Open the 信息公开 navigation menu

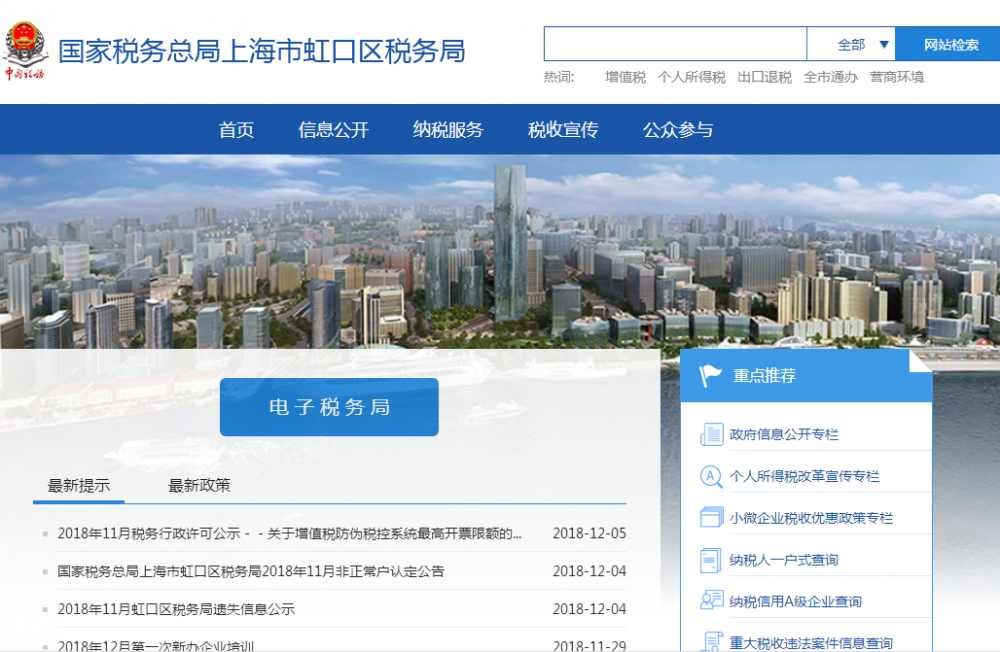pos(333,129)
